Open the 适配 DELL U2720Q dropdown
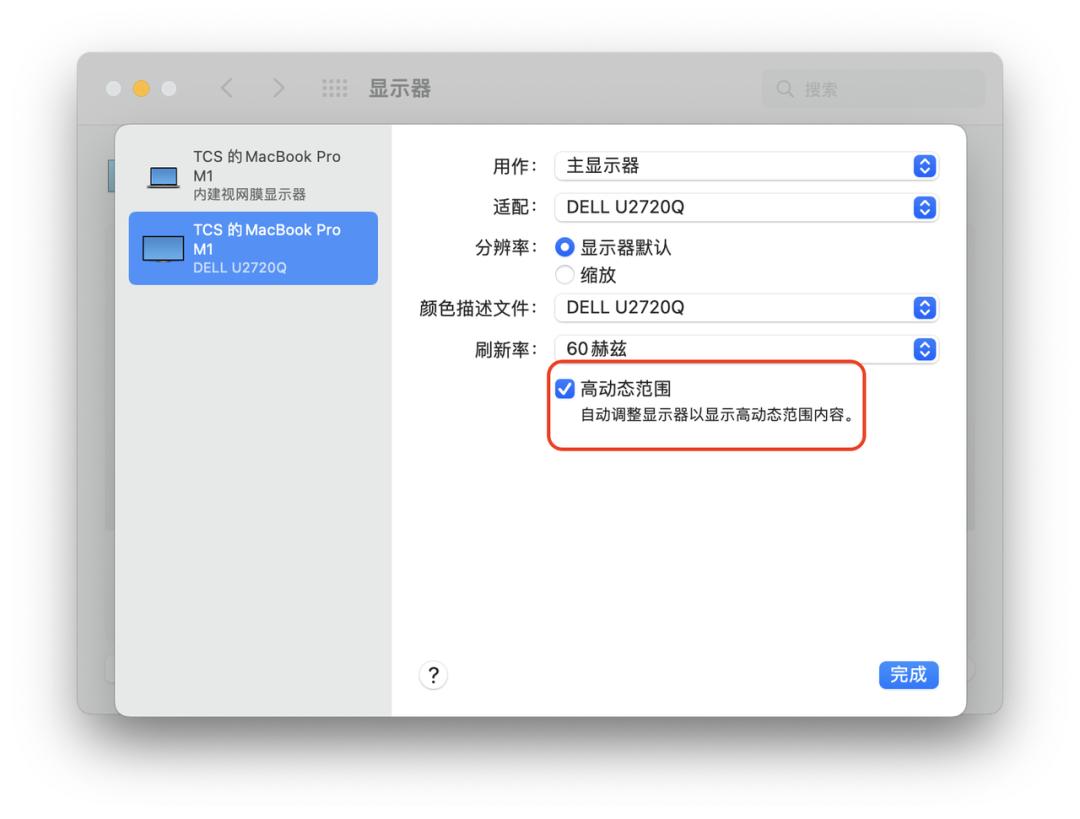 pyautogui.click(x=747, y=207)
